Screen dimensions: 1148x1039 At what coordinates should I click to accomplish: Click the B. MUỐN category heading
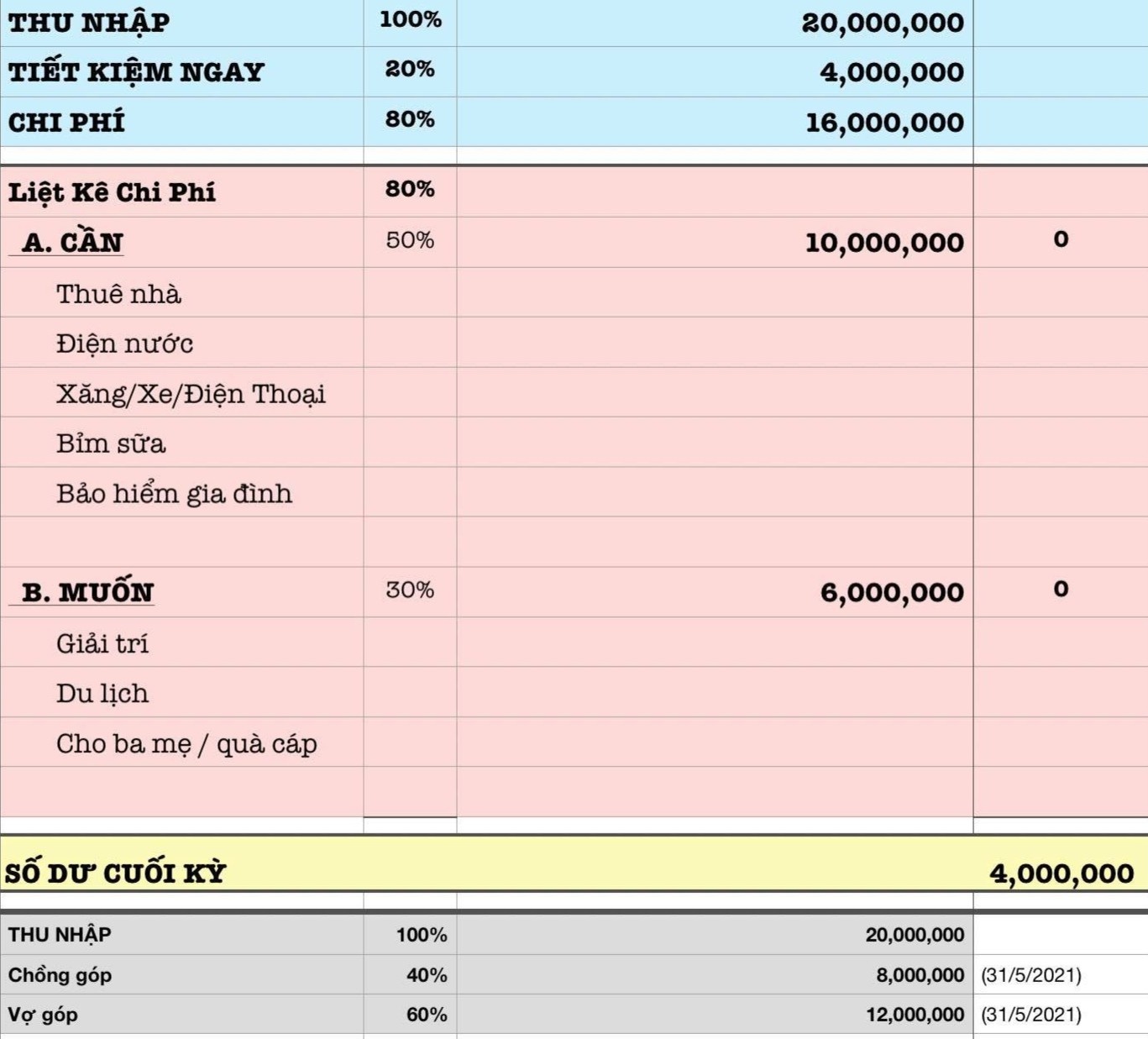click(87, 592)
